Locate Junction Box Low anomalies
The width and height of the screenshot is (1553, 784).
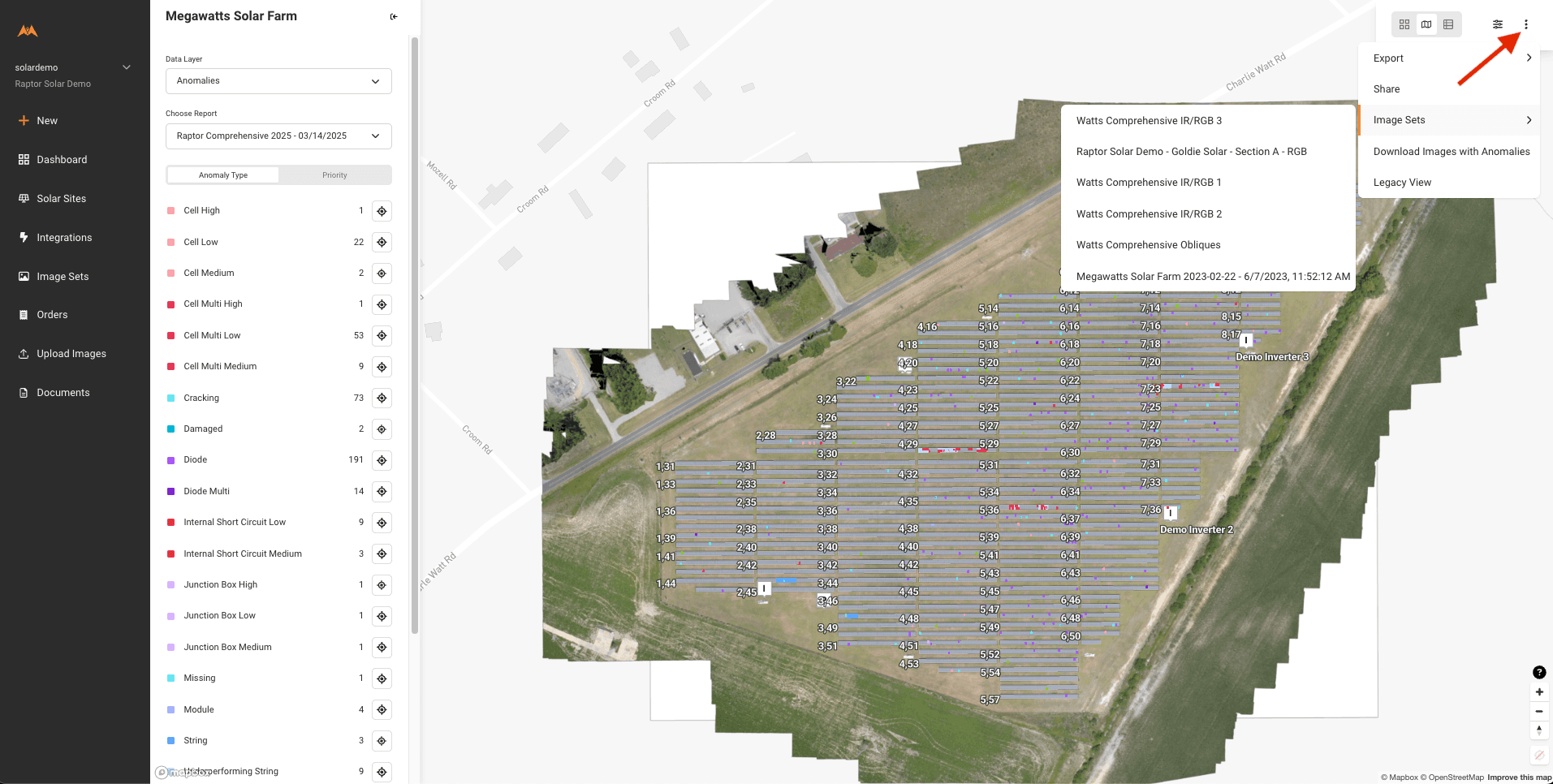pyautogui.click(x=382, y=616)
